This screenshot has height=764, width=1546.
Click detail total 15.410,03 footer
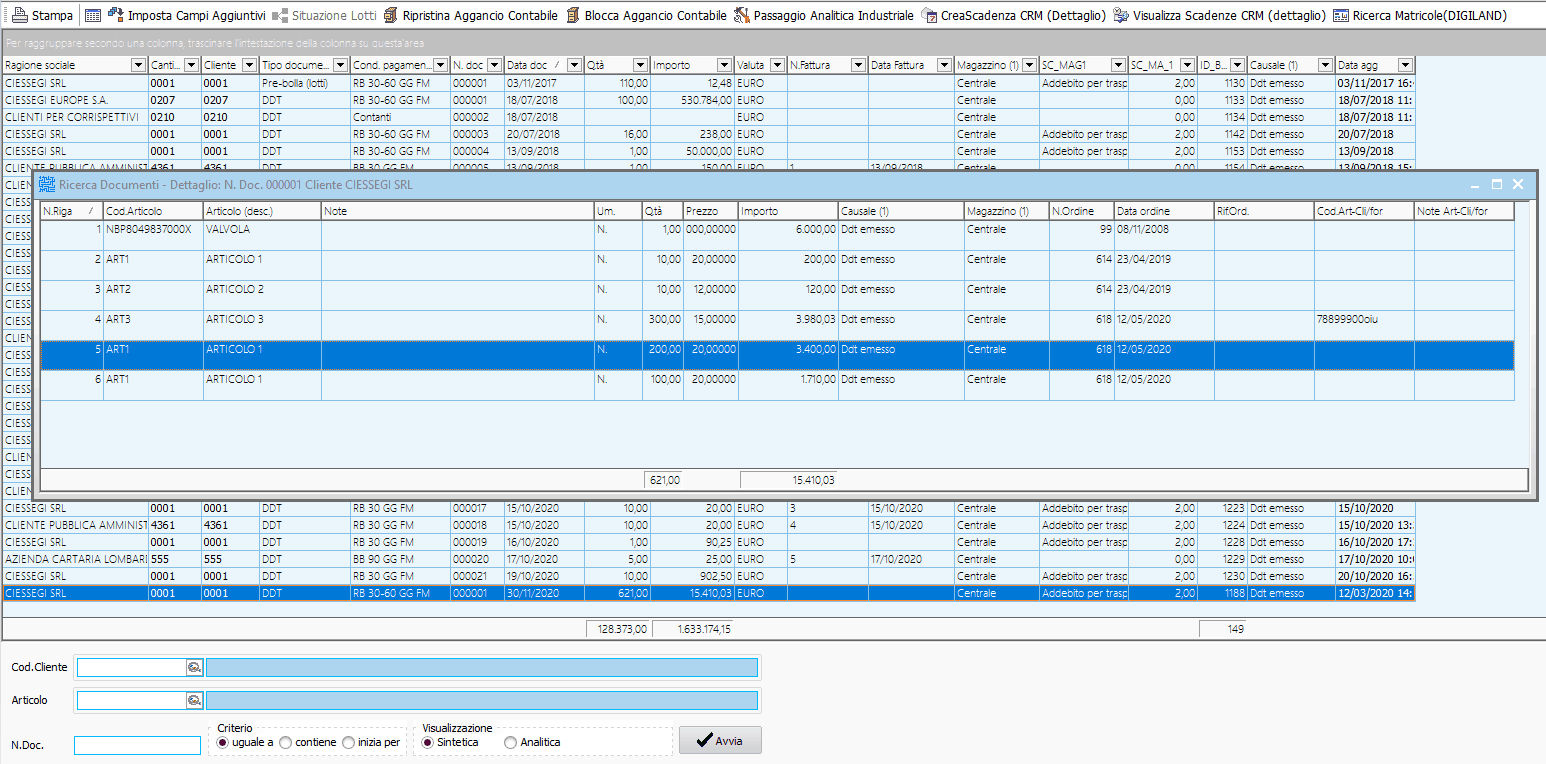[790, 480]
